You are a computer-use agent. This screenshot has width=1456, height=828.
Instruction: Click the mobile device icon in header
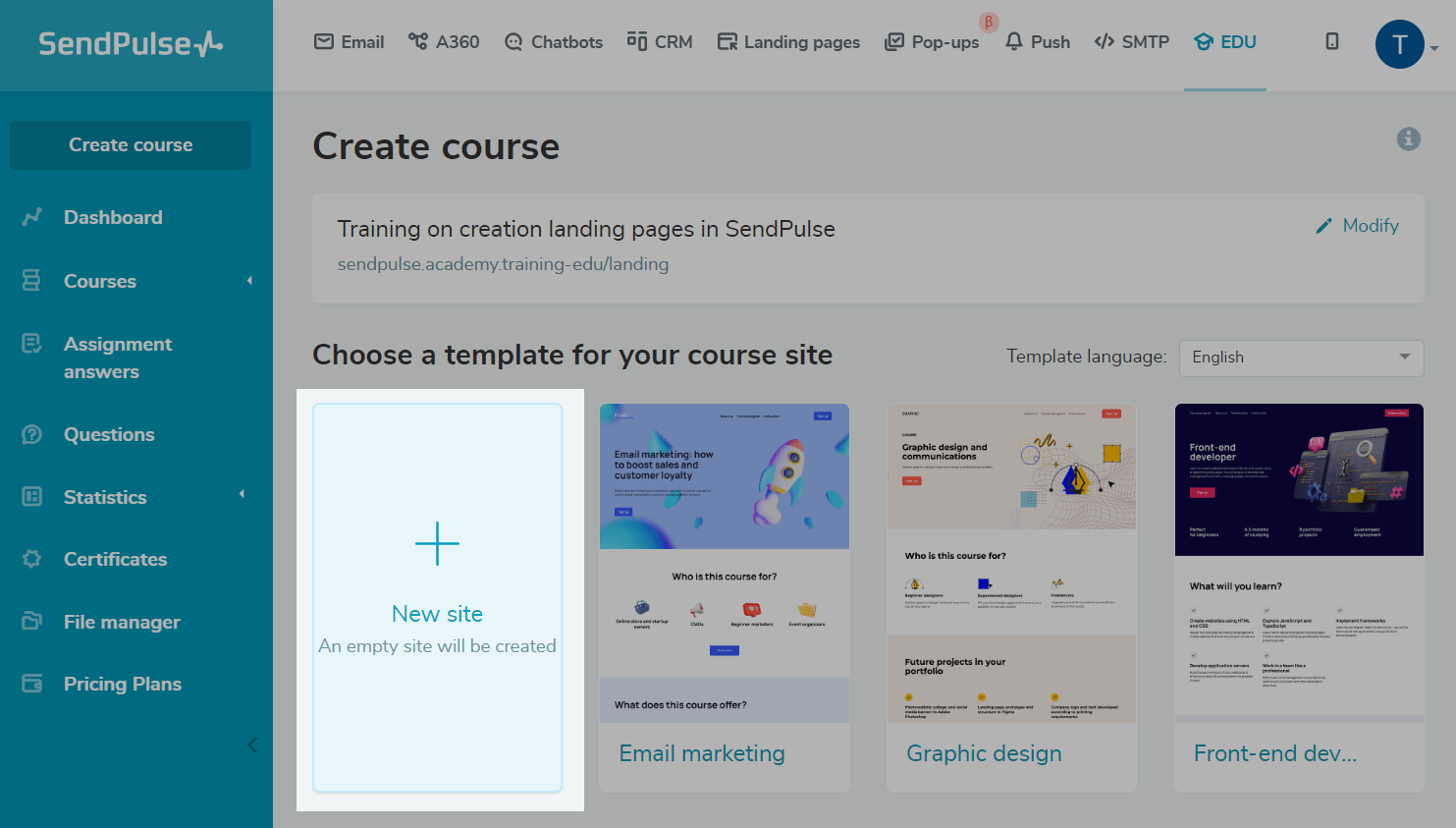pyautogui.click(x=1332, y=41)
